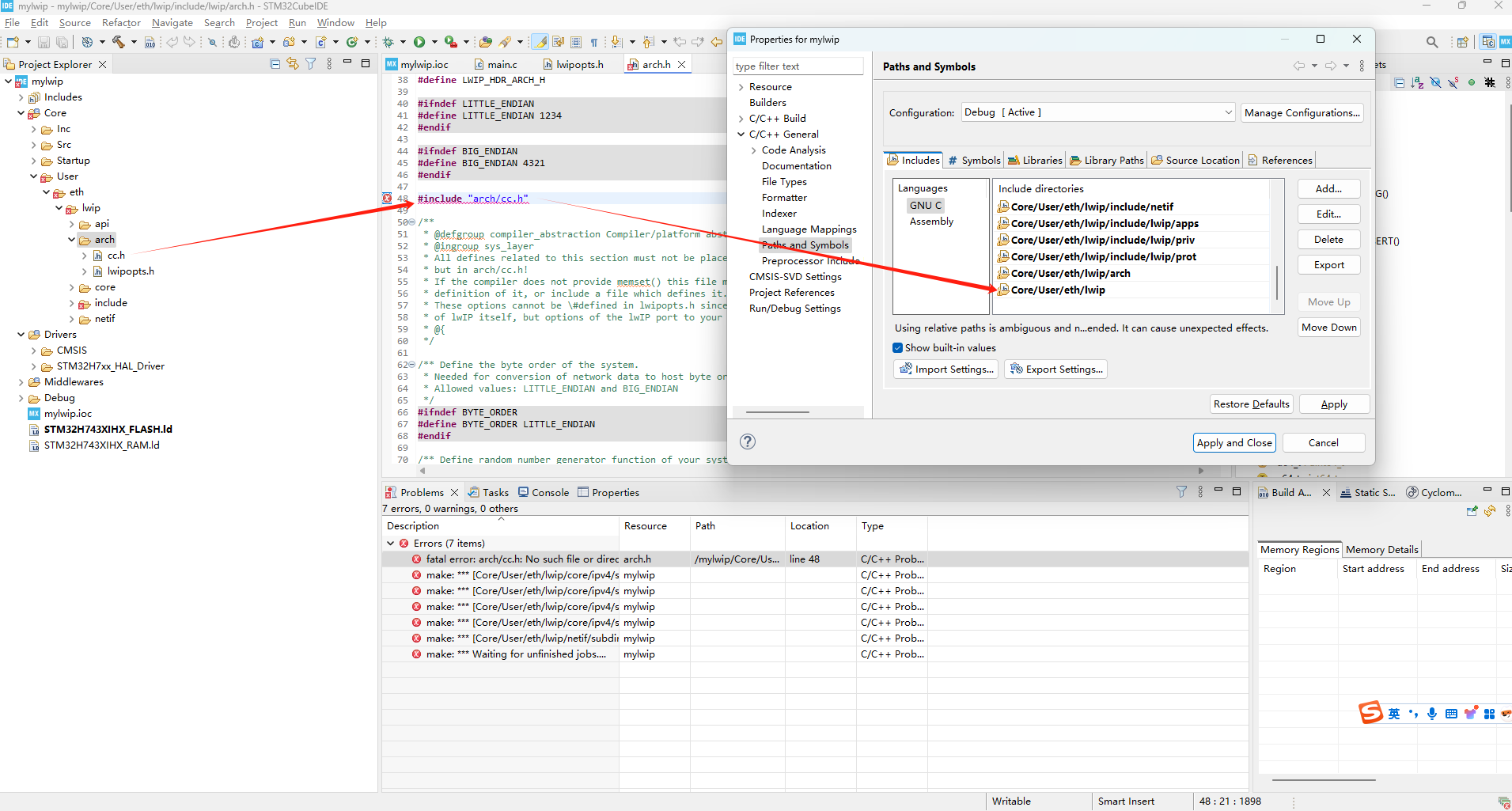The width and height of the screenshot is (1512, 811).
Task: Start debugging with the bug icon
Action: pos(388,42)
